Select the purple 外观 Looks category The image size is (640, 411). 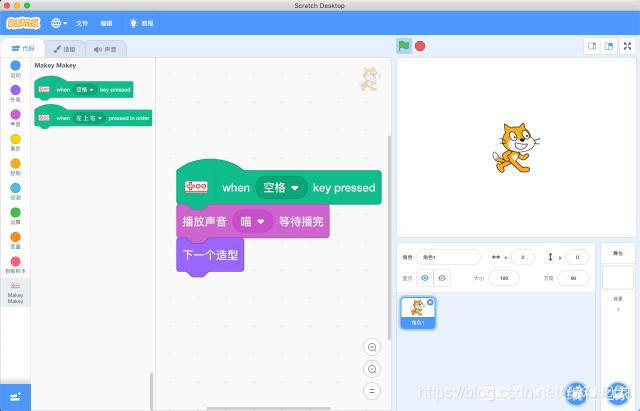(x=16, y=93)
